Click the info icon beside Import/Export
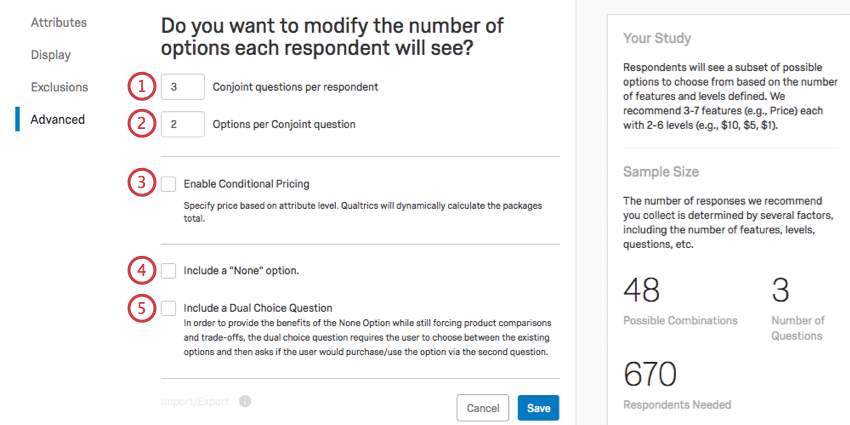 (x=245, y=401)
